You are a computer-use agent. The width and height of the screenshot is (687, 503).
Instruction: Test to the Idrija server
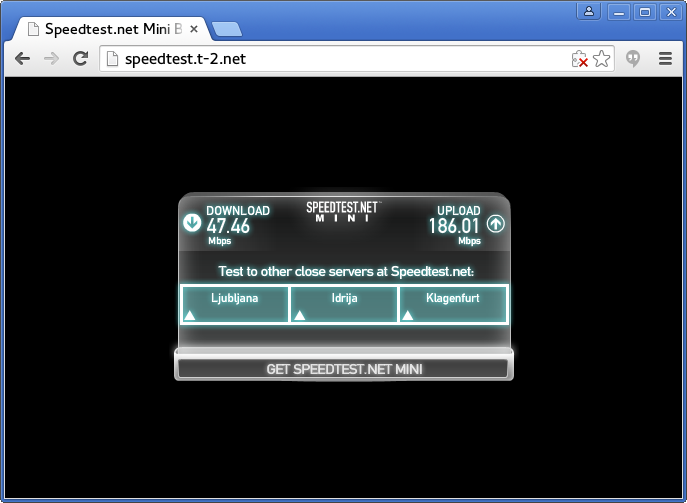344,305
